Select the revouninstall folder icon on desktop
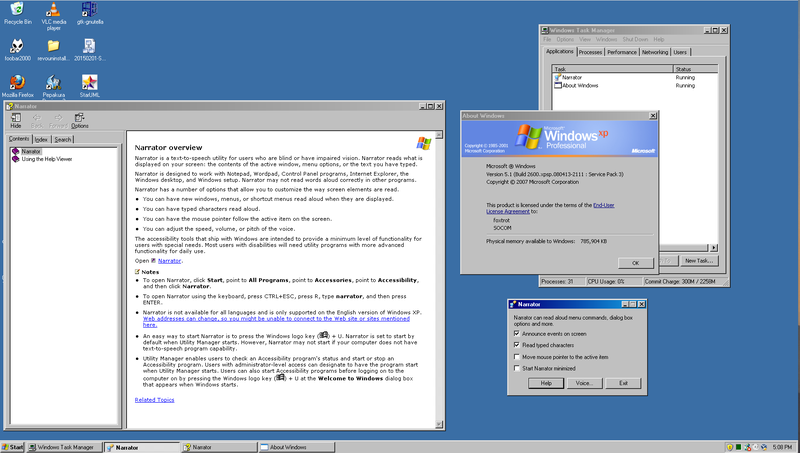Image resolution: width=800 pixels, height=453 pixels. (x=53, y=49)
